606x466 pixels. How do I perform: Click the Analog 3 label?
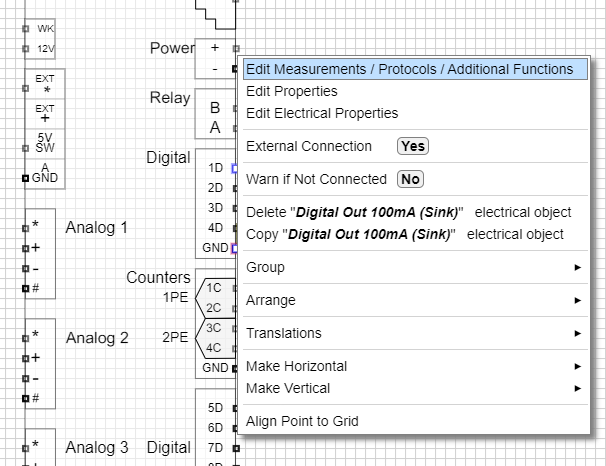coord(97,448)
